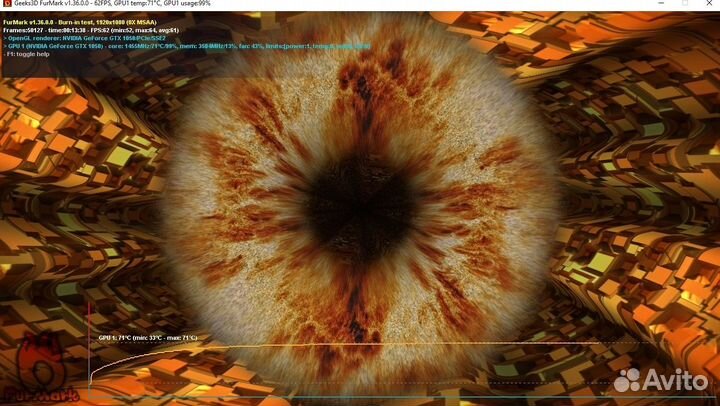Image resolution: width=720 pixels, height=406 pixels.
Task: Minimize the FurMark window
Action: (643, 5)
